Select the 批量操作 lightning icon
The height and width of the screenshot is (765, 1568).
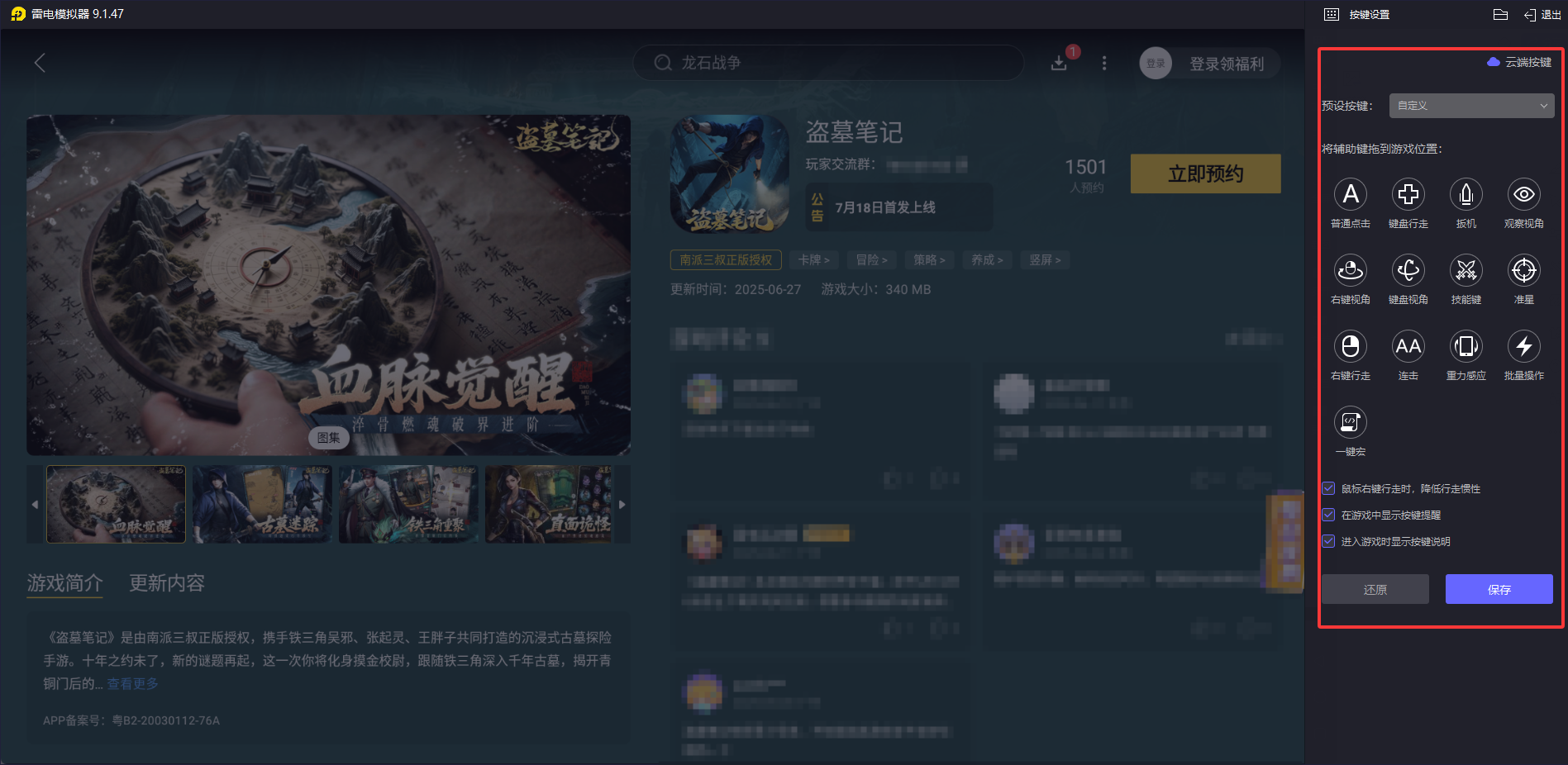coord(1523,346)
